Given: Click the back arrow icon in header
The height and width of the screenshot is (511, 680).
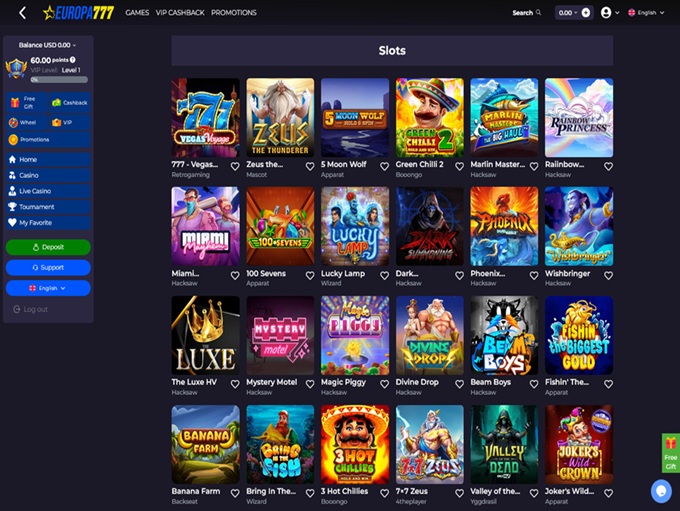Looking at the screenshot, I should coord(23,13).
